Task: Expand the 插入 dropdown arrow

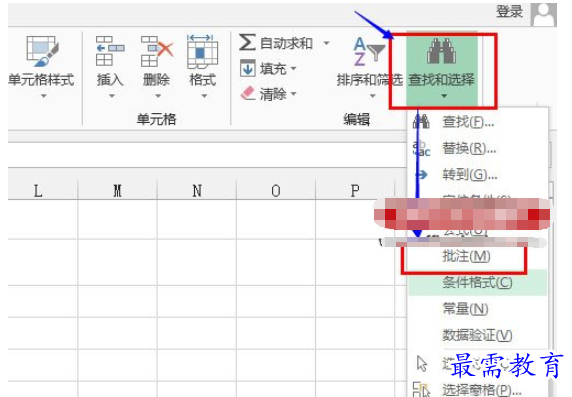Action: 112,96
